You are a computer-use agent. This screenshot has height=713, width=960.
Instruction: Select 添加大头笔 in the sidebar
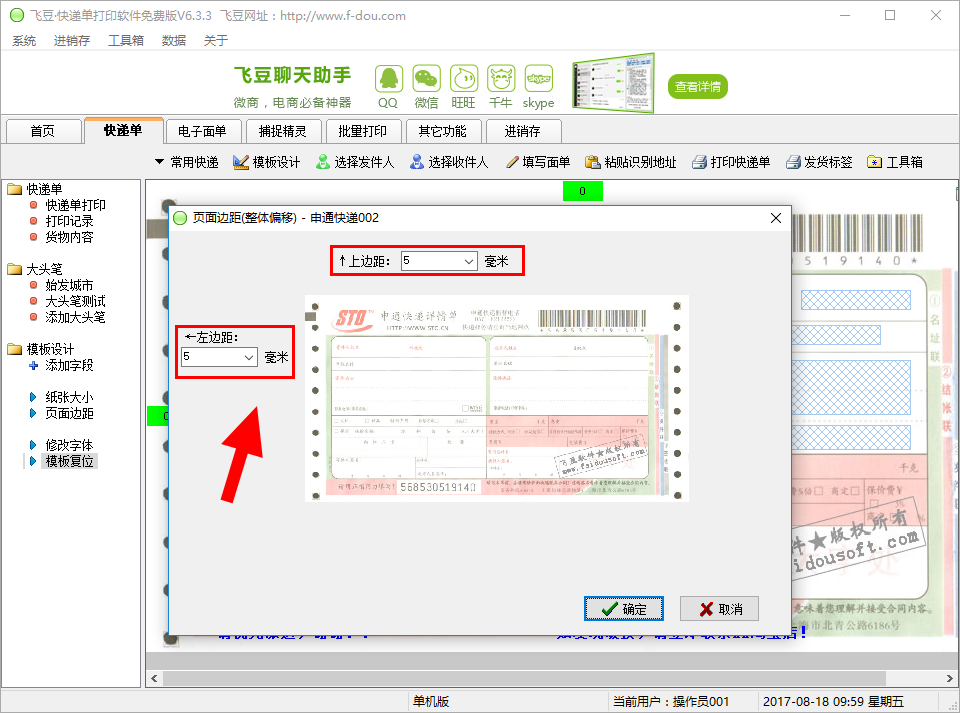click(x=75, y=317)
